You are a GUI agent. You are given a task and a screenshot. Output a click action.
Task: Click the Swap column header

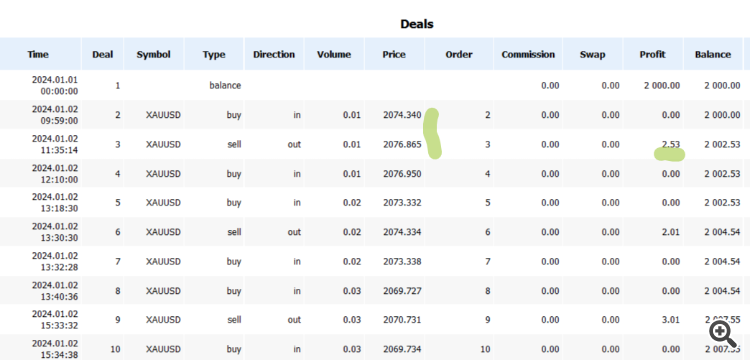coord(593,55)
